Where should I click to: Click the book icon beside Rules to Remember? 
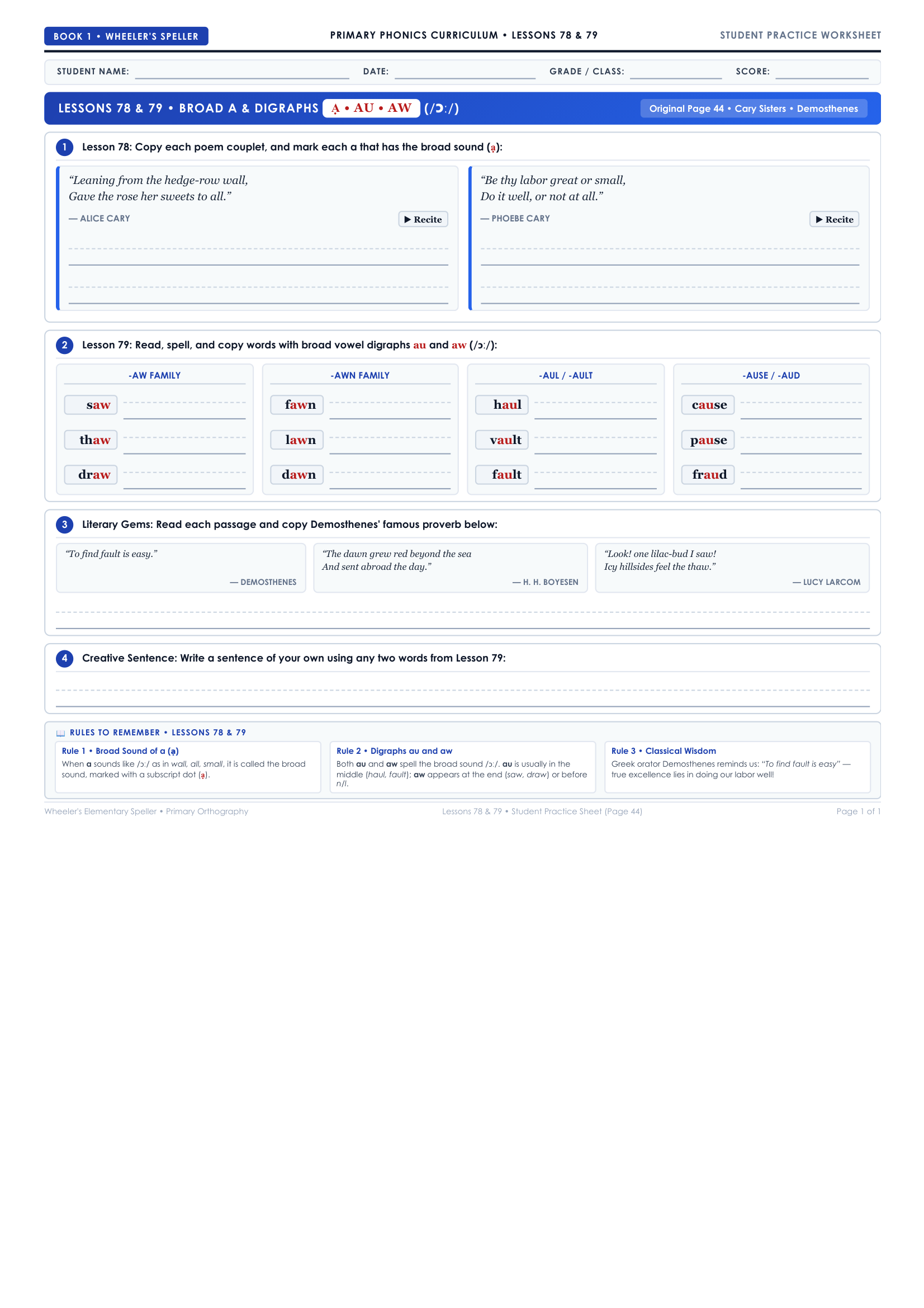pos(60,733)
